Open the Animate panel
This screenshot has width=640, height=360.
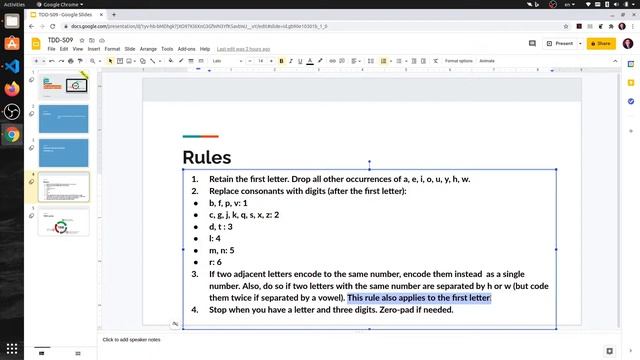pyautogui.click(x=487, y=61)
